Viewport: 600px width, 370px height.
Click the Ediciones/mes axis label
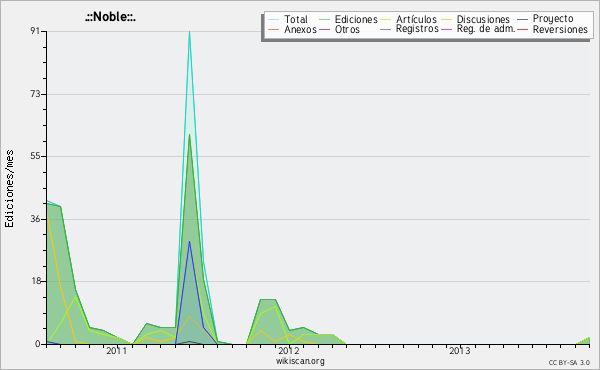point(9,189)
